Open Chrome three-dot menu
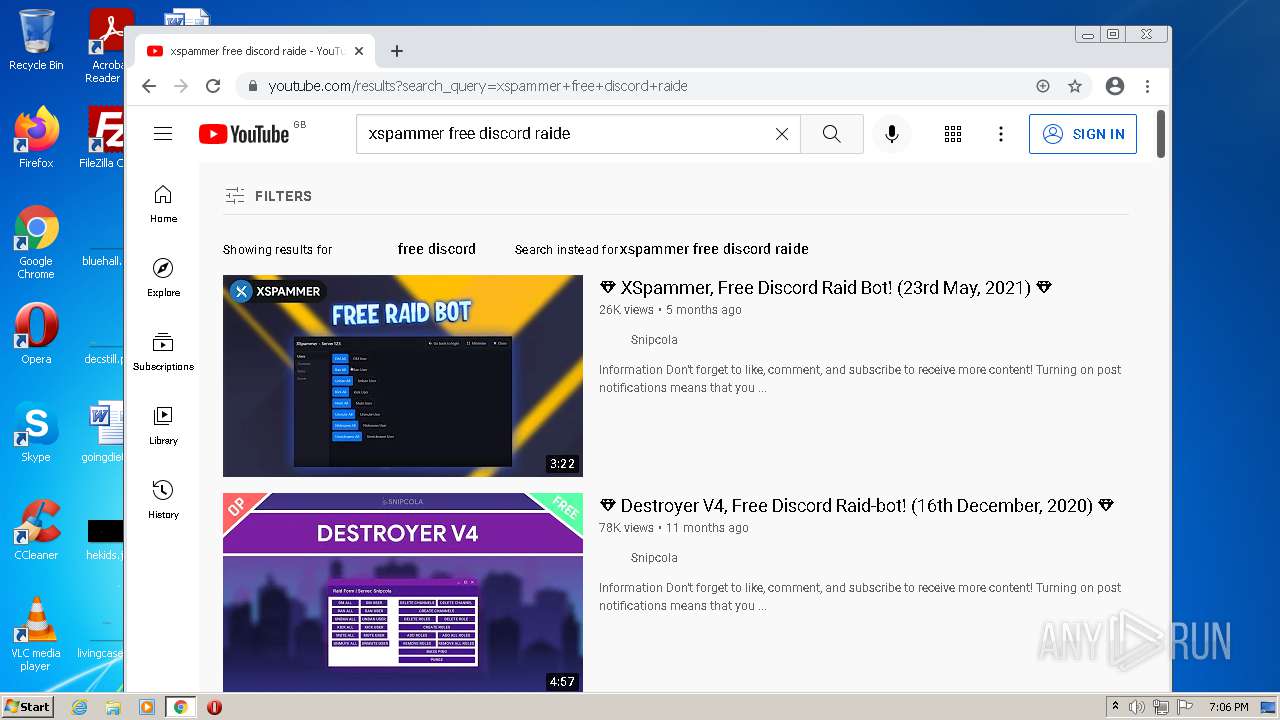The height and width of the screenshot is (720, 1280). 1147,86
